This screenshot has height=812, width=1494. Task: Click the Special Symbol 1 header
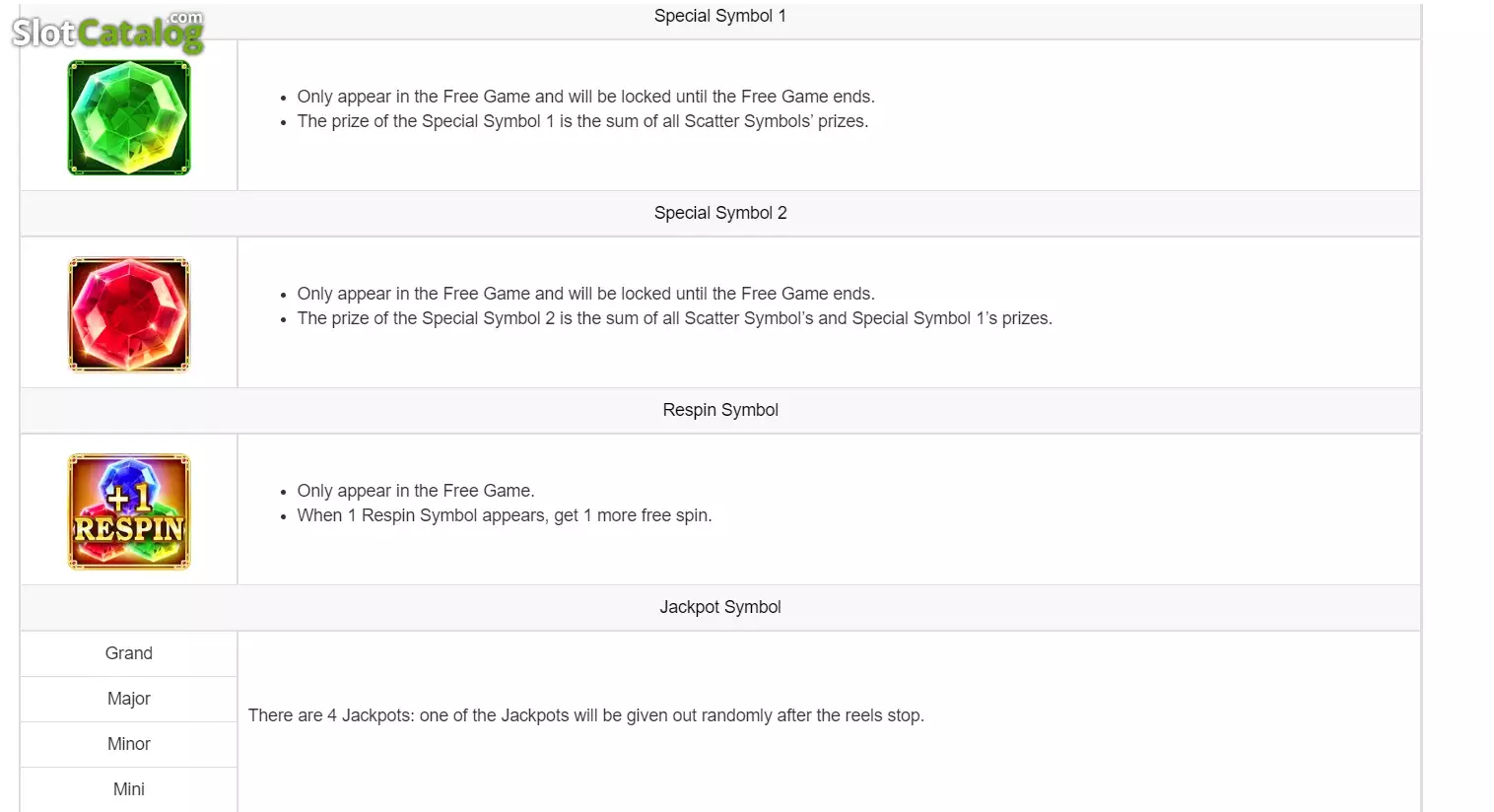click(x=720, y=16)
